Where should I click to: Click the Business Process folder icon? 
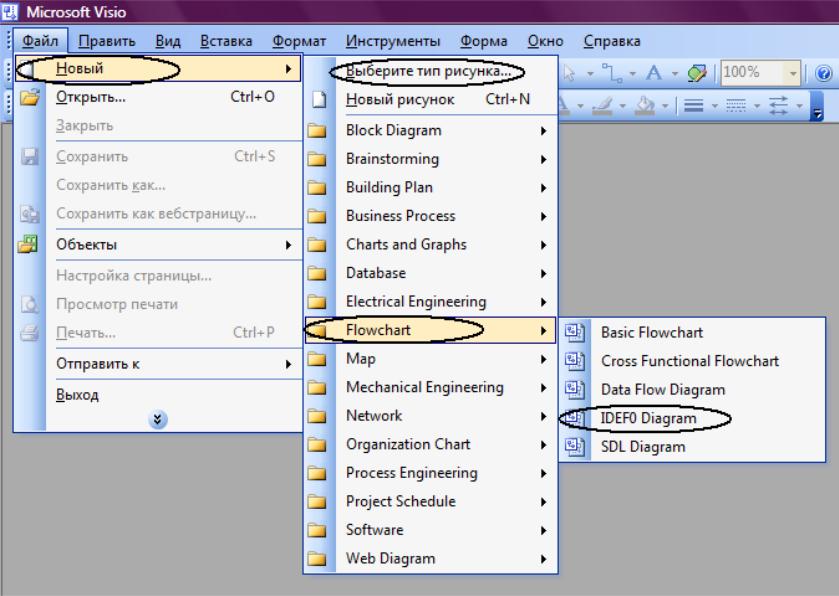tap(317, 216)
